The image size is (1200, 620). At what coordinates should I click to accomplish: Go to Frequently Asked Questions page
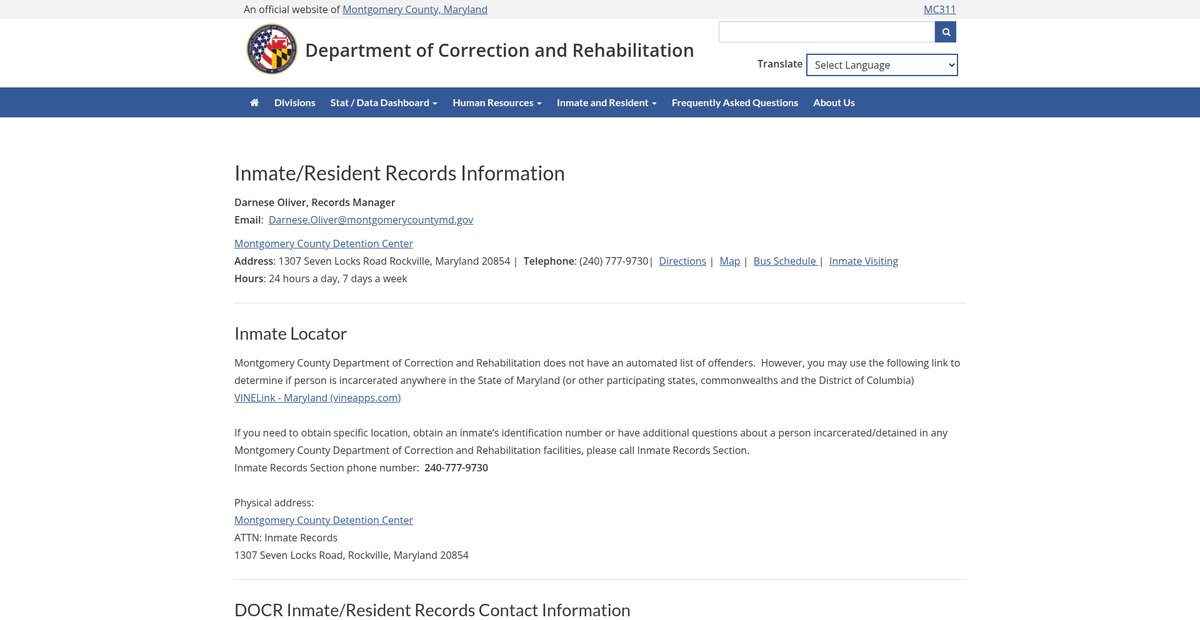coord(734,103)
